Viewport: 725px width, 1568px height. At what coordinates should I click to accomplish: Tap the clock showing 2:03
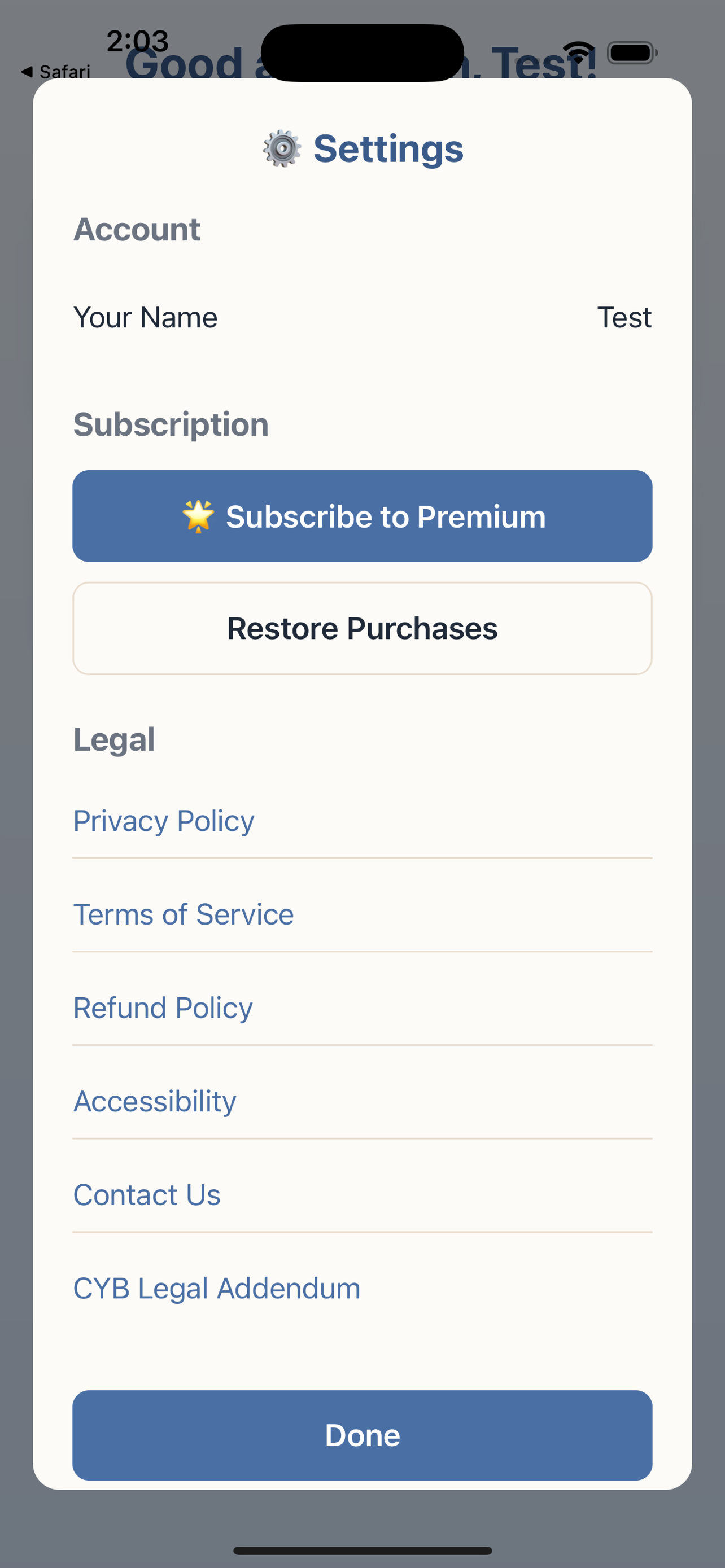point(138,41)
